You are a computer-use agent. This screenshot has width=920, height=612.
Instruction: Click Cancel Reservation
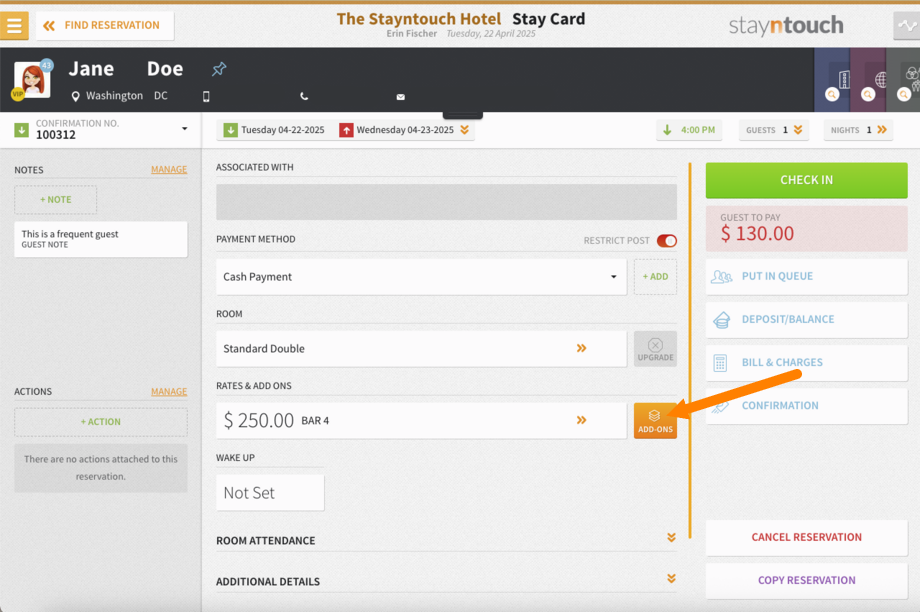click(806, 537)
